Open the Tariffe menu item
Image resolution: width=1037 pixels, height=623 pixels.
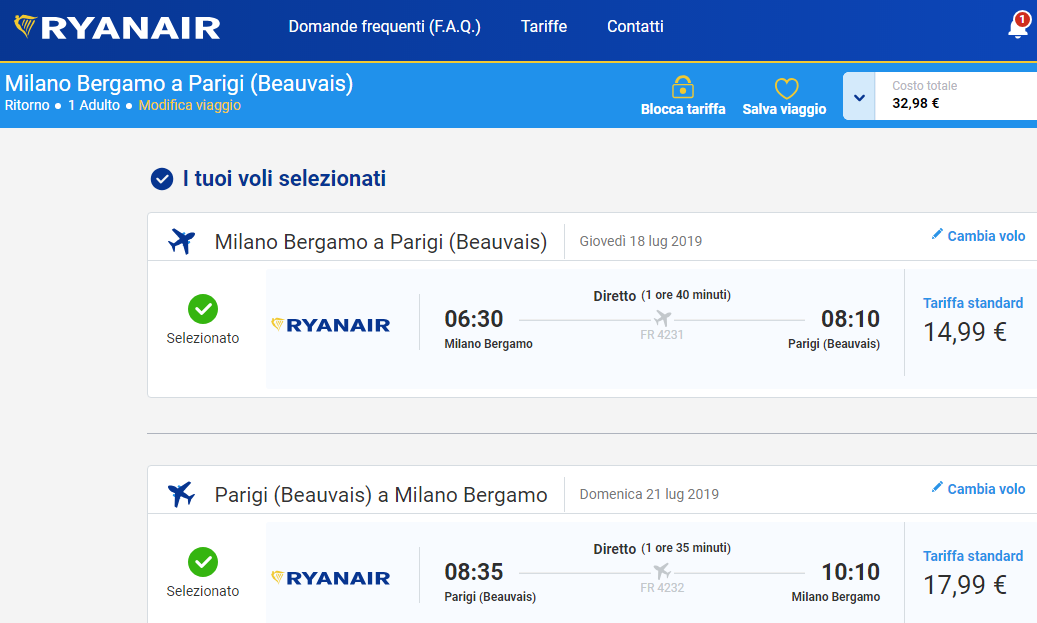[544, 27]
